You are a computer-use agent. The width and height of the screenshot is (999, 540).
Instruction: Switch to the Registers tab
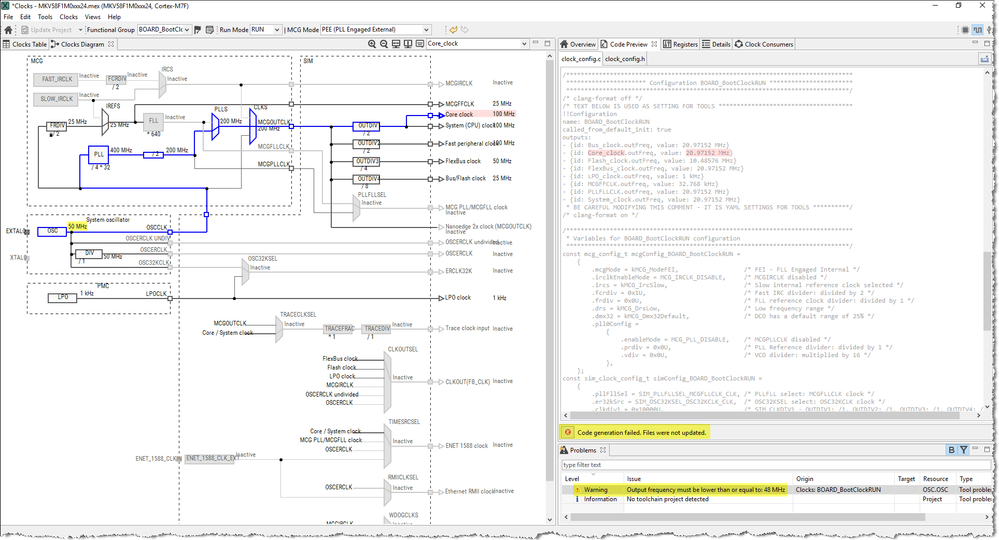tap(681, 44)
